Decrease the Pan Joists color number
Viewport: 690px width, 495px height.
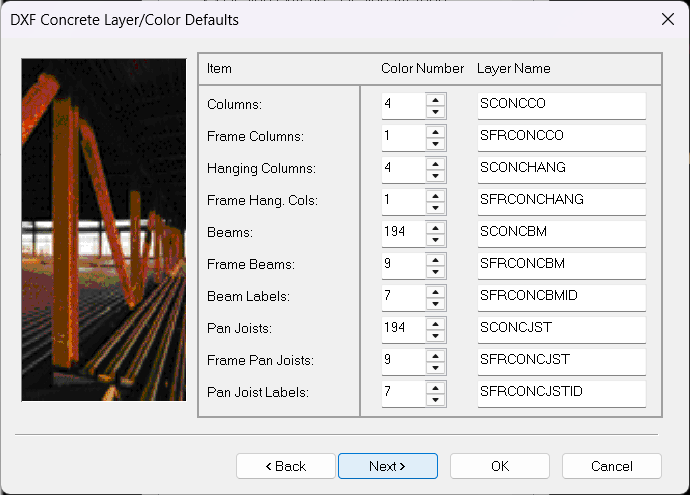click(x=435, y=335)
